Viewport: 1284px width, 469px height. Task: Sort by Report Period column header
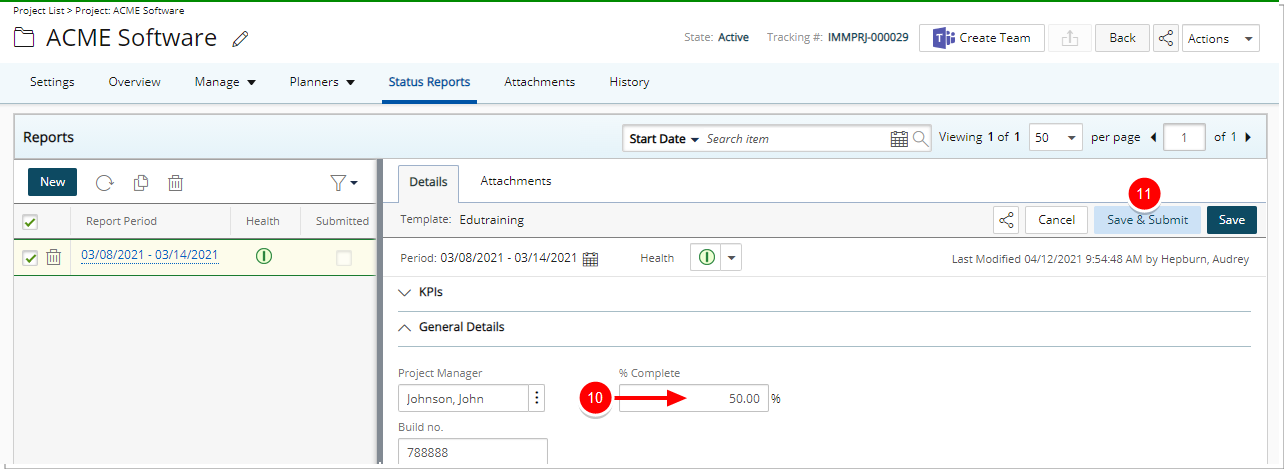click(121, 221)
